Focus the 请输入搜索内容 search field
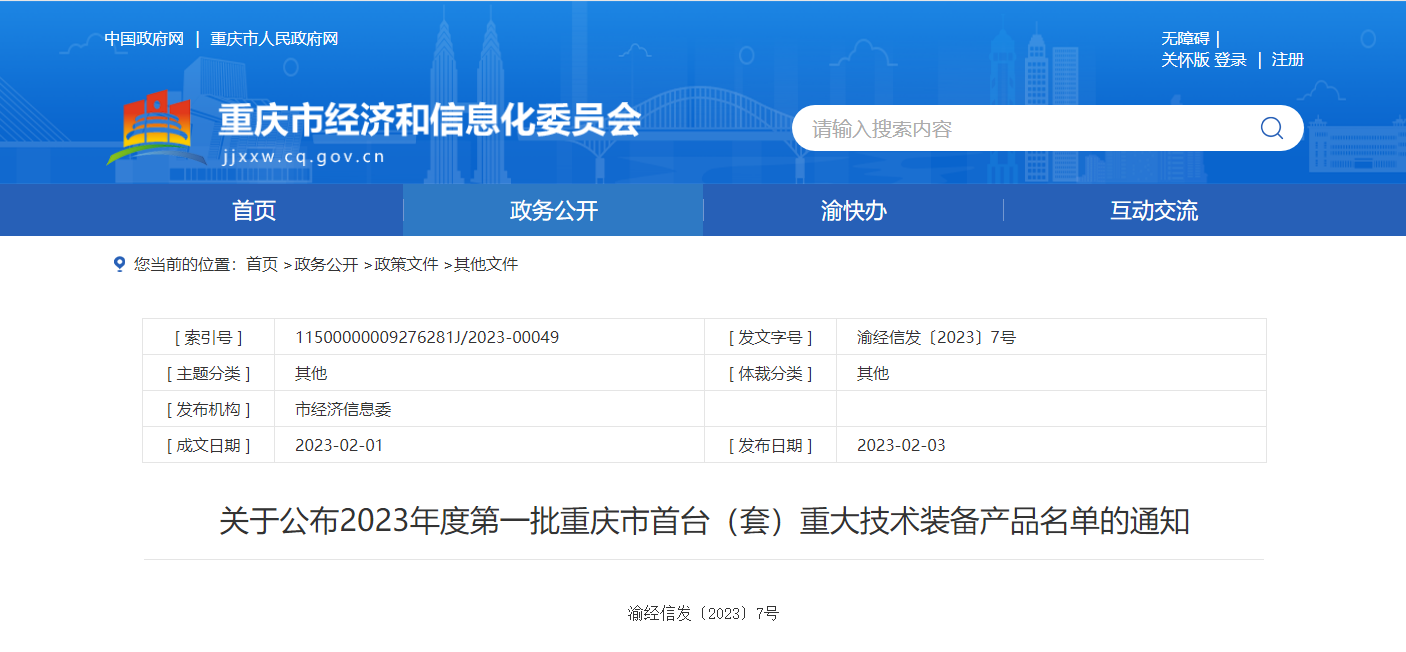Image resolution: width=1406 pixels, height=652 pixels. point(1020,129)
